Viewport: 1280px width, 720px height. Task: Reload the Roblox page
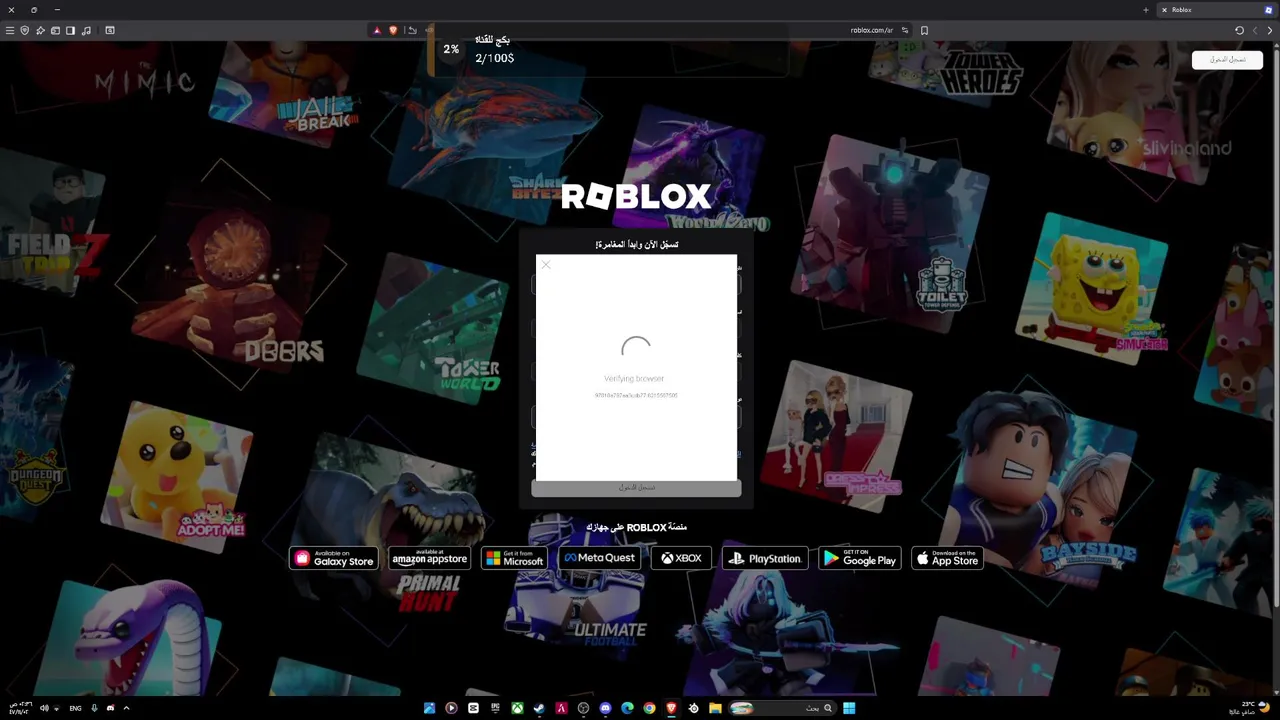(1239, 30)
